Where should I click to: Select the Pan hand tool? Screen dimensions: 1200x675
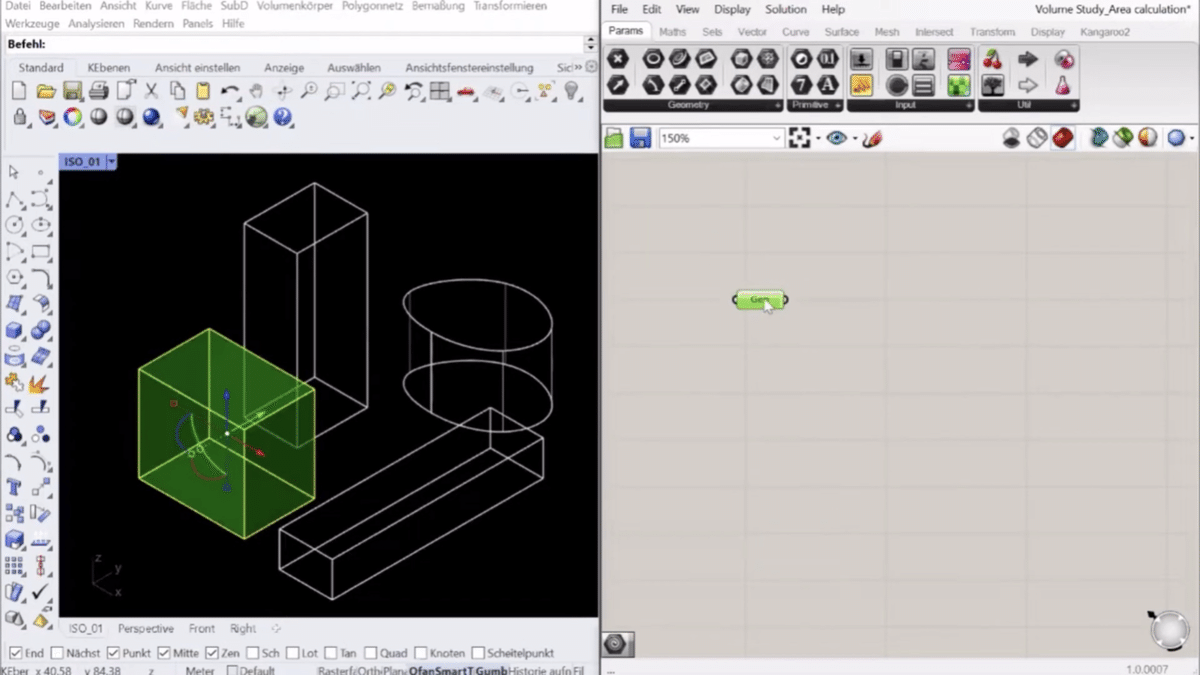click(x=256, y=91)
